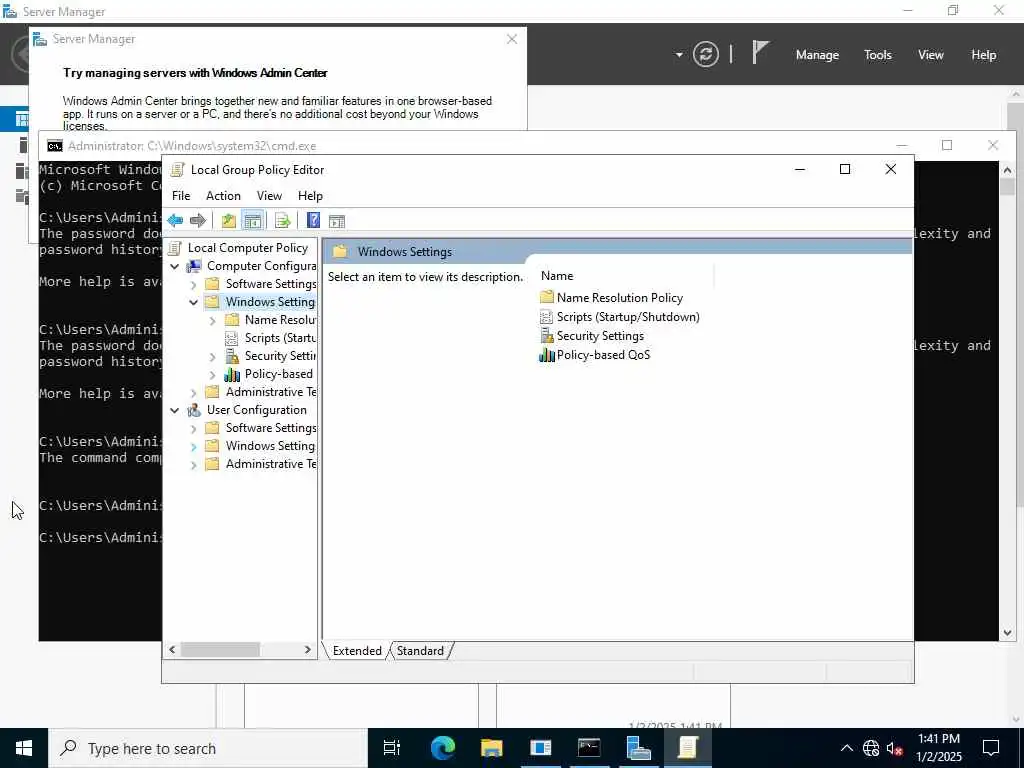This screenshot has width=1024, height=768.
Task: Open Tools menu in Server Manager
Action: coord(878,55)
